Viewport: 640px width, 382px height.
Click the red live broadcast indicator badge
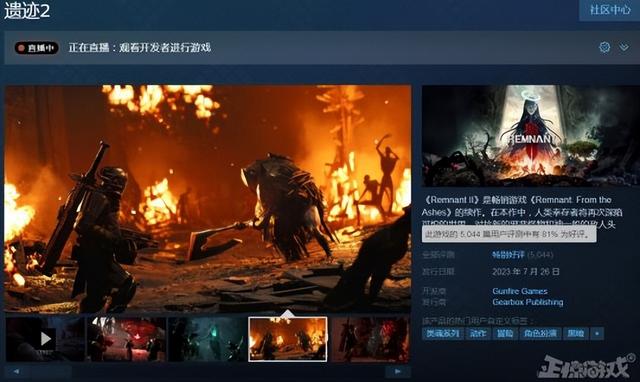(x=37, y=48)
